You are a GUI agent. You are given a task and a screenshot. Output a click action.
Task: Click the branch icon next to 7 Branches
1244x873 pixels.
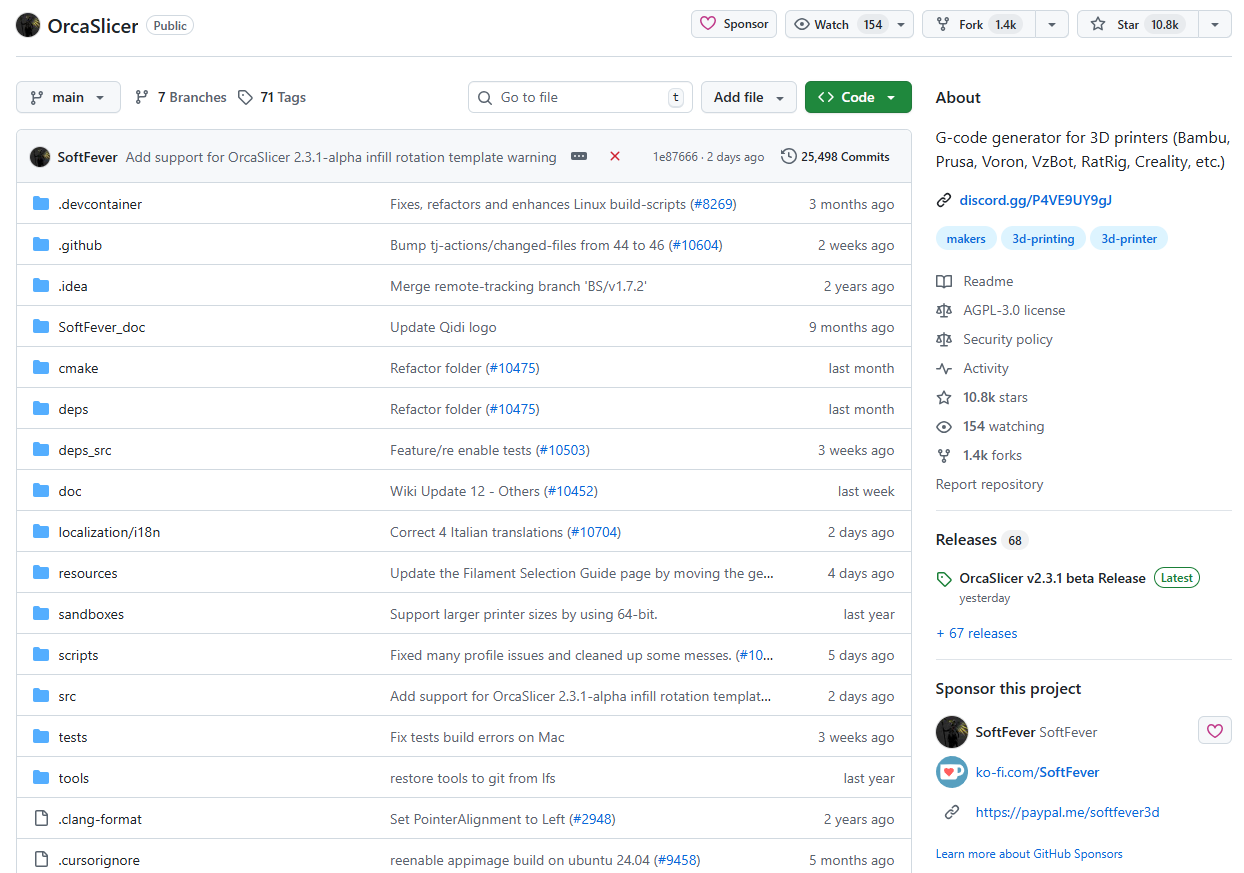(x=142, y=97)
